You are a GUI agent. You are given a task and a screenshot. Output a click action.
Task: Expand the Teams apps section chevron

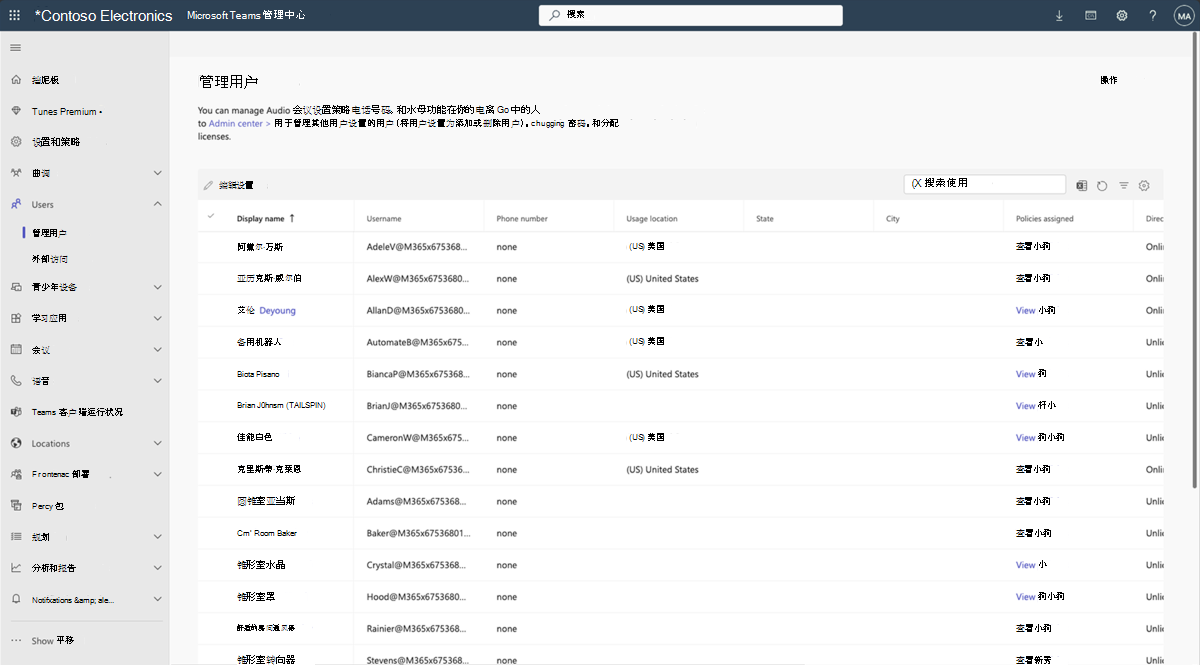(157, 318)
